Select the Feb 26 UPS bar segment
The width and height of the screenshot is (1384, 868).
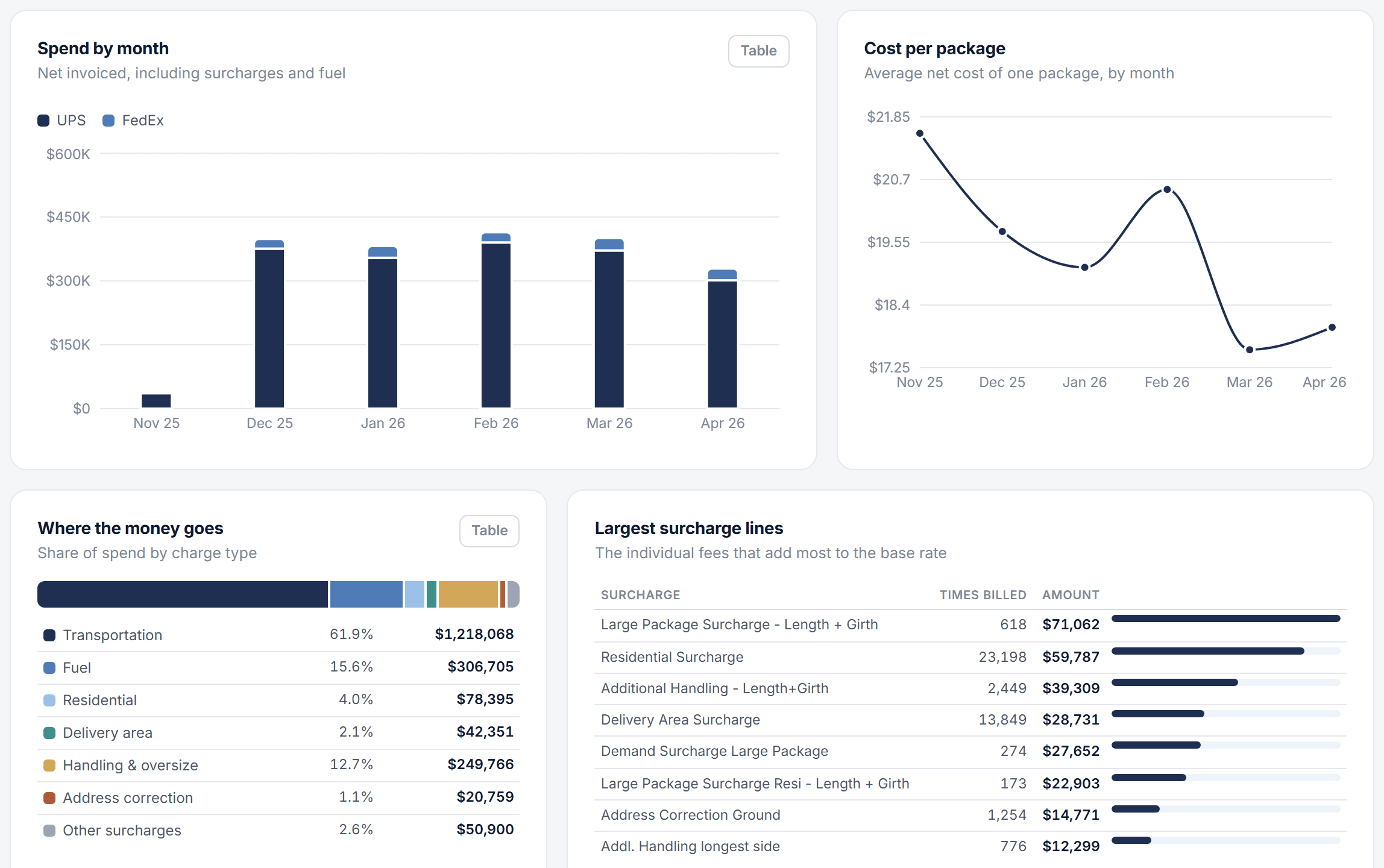(496, 325)
